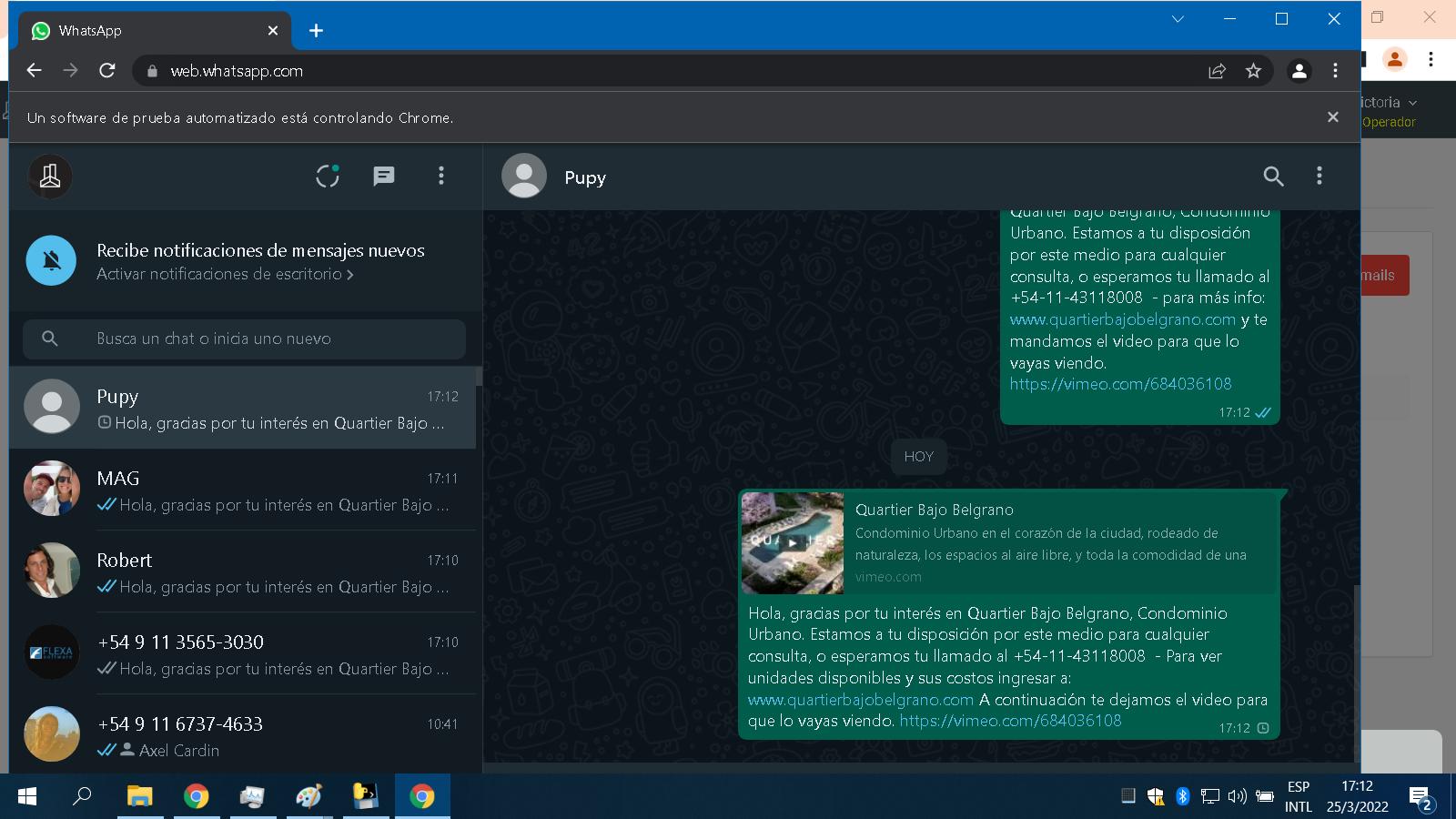Viewport: 1456px width, 819px height.
Task: Go back in Chrome
Action: (35, 70)
